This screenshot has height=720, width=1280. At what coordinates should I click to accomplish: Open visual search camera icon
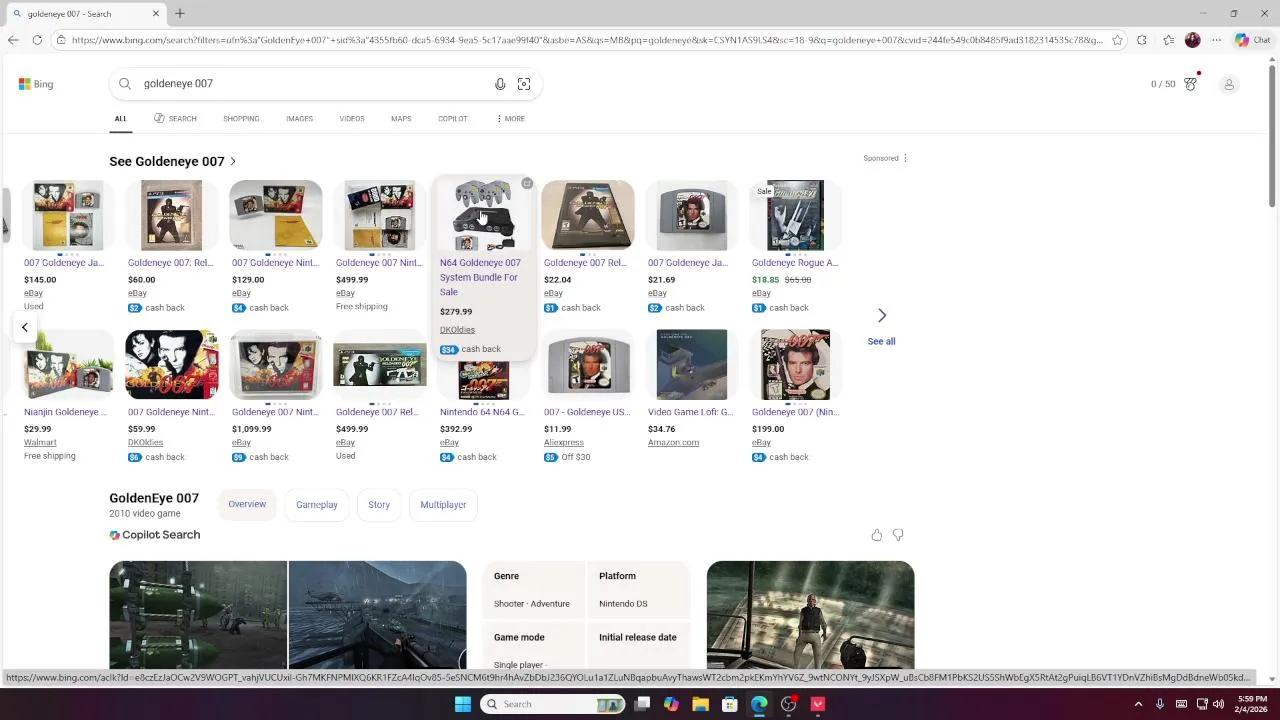coord(524,84)
